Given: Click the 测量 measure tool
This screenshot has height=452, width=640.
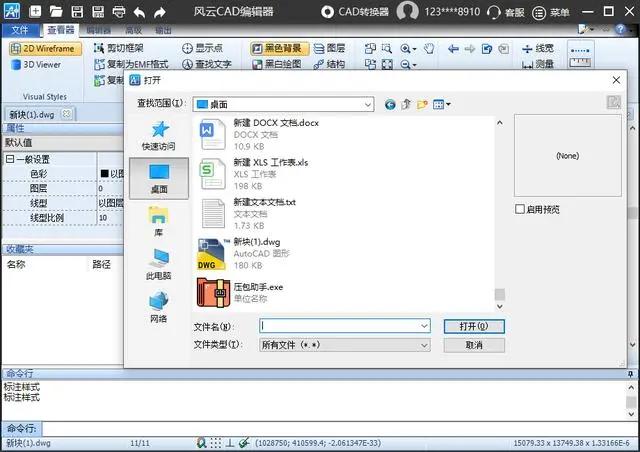Looking at the screenshot, I should pyautogui.click(x=538, y=64).
